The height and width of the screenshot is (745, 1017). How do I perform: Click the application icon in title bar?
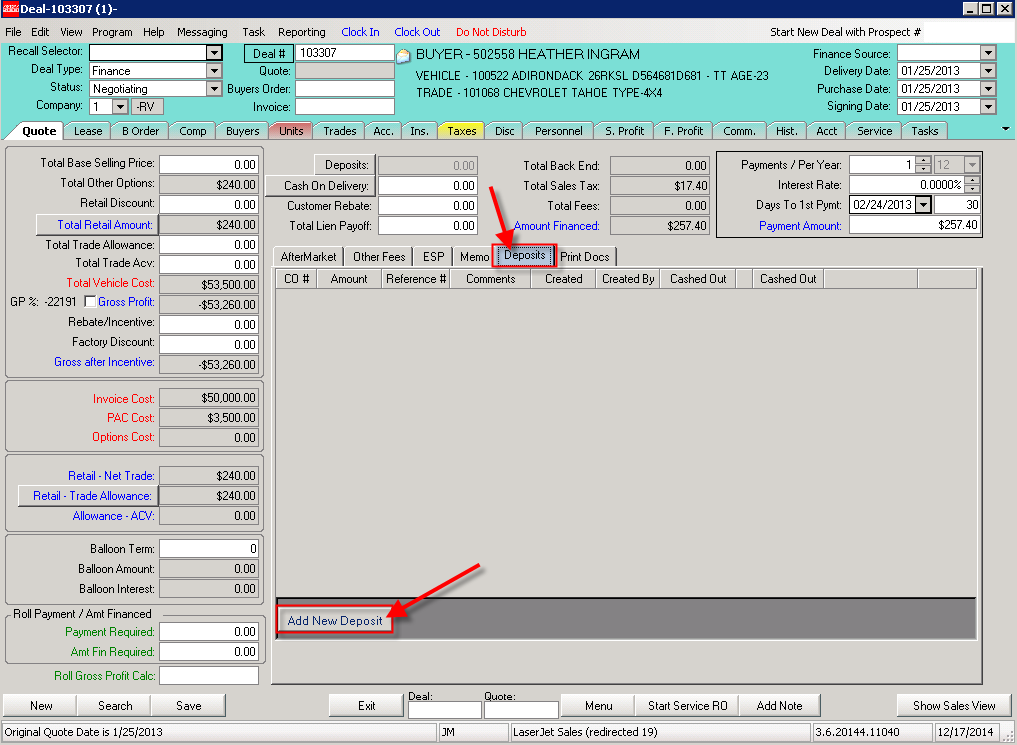(10, 8)
